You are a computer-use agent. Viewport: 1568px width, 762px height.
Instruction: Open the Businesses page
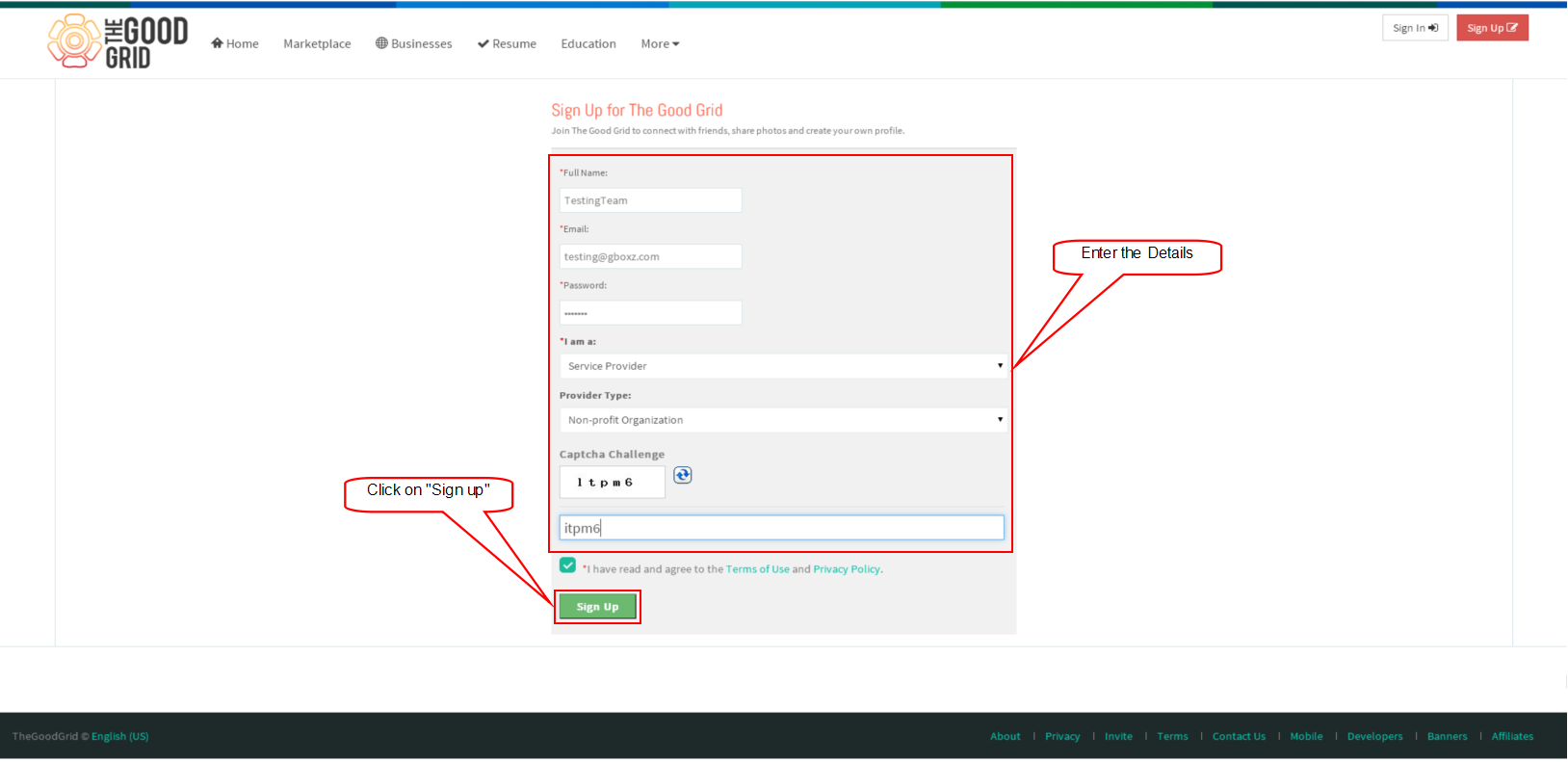[x=413, y=43]
